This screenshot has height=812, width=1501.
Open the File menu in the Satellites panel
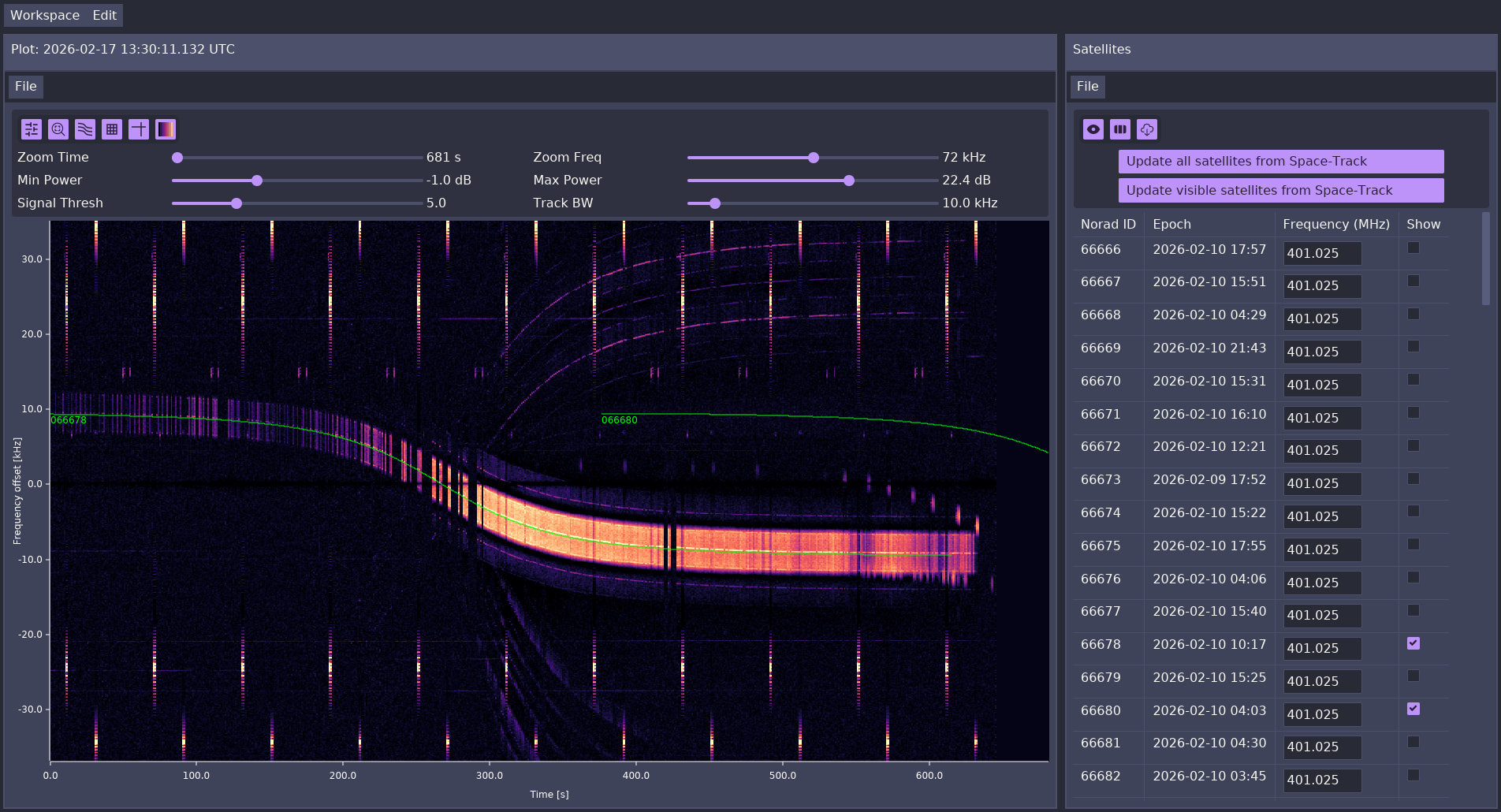1087,87
